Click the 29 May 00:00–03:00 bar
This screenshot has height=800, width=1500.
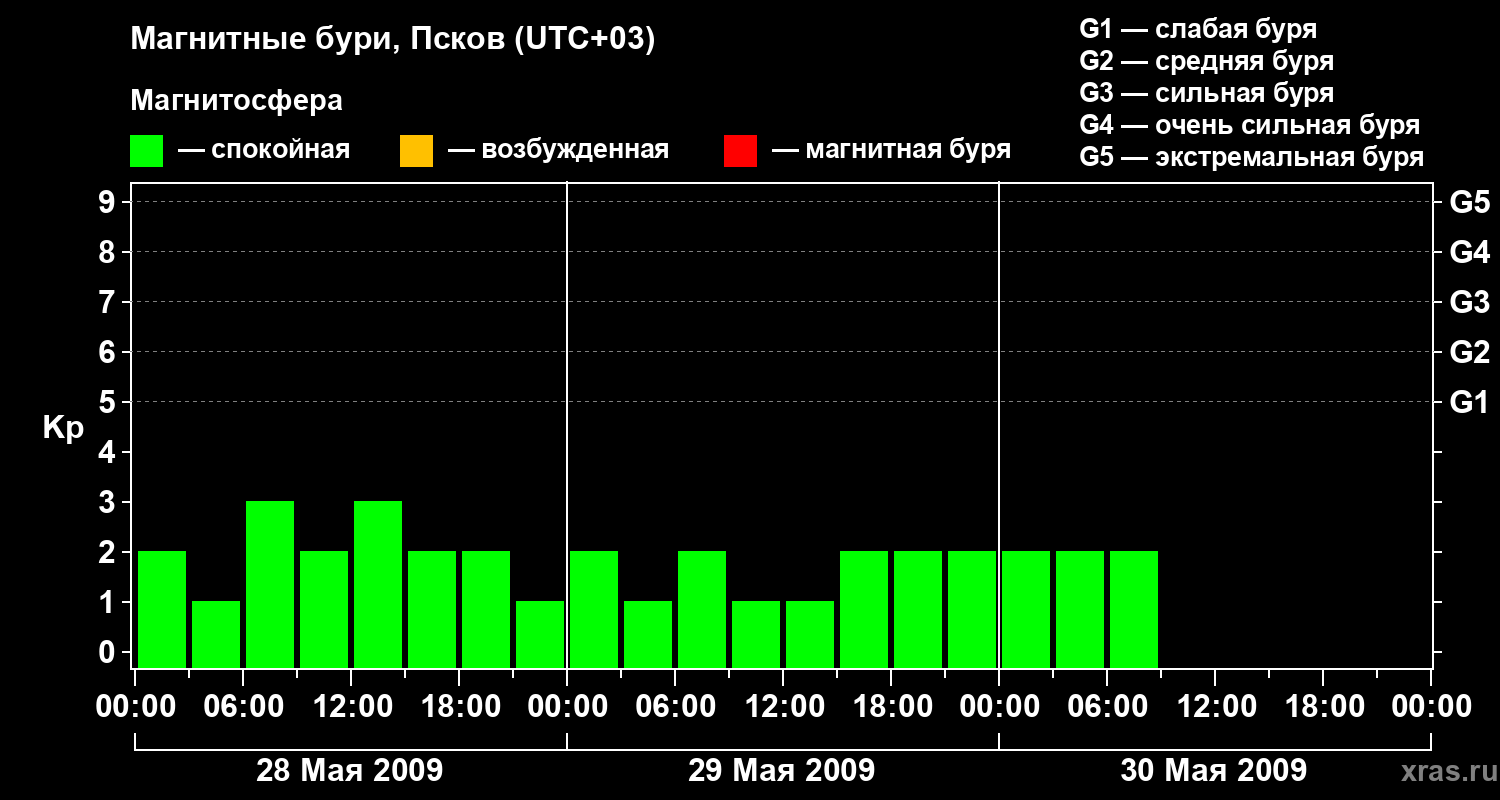click(x=594, y=609)
